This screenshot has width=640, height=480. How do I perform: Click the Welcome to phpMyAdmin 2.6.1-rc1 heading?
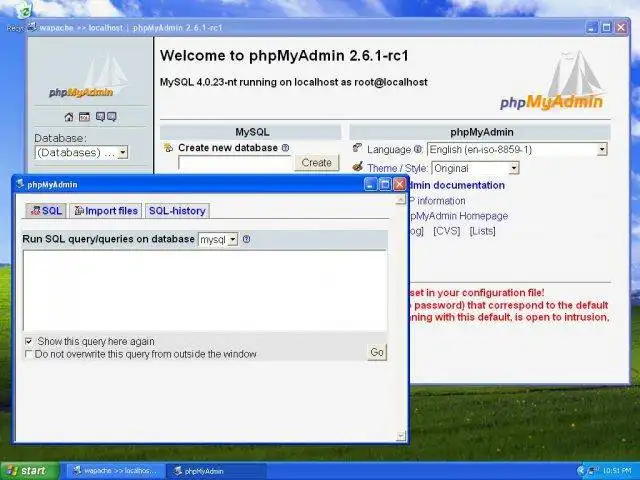[284, 56]
